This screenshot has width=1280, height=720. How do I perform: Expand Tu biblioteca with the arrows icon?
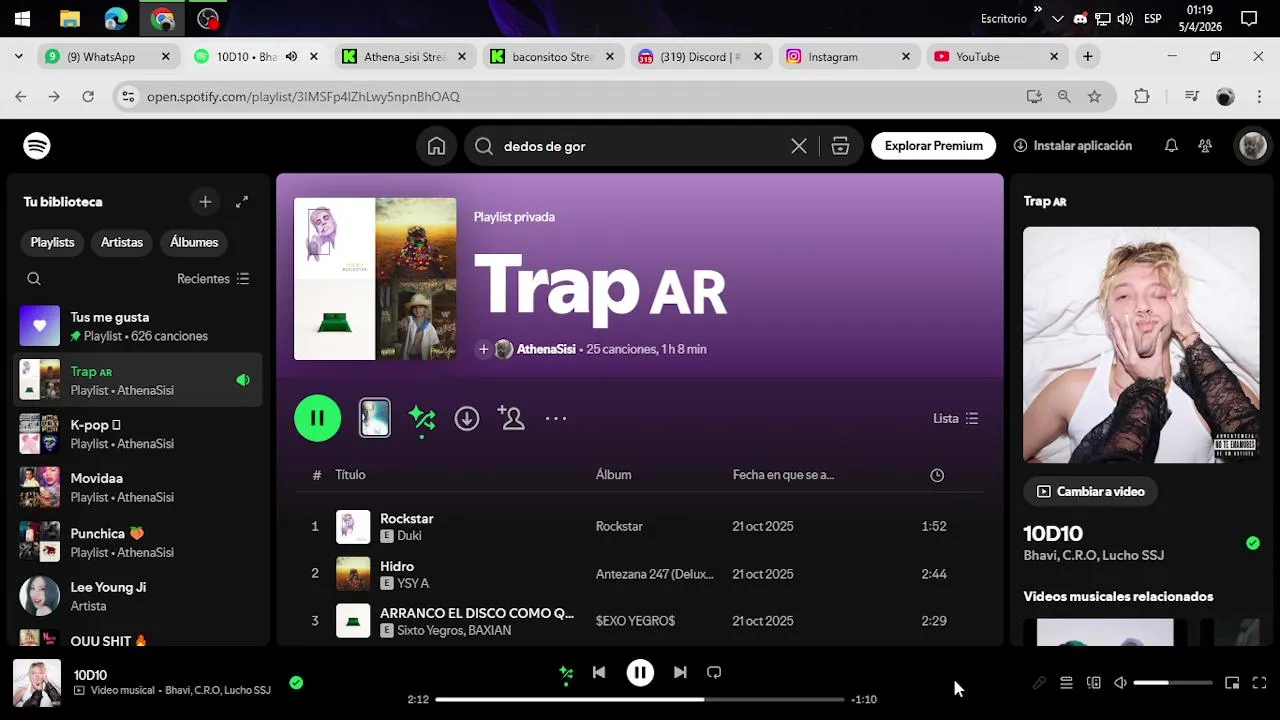coord(242,202)
